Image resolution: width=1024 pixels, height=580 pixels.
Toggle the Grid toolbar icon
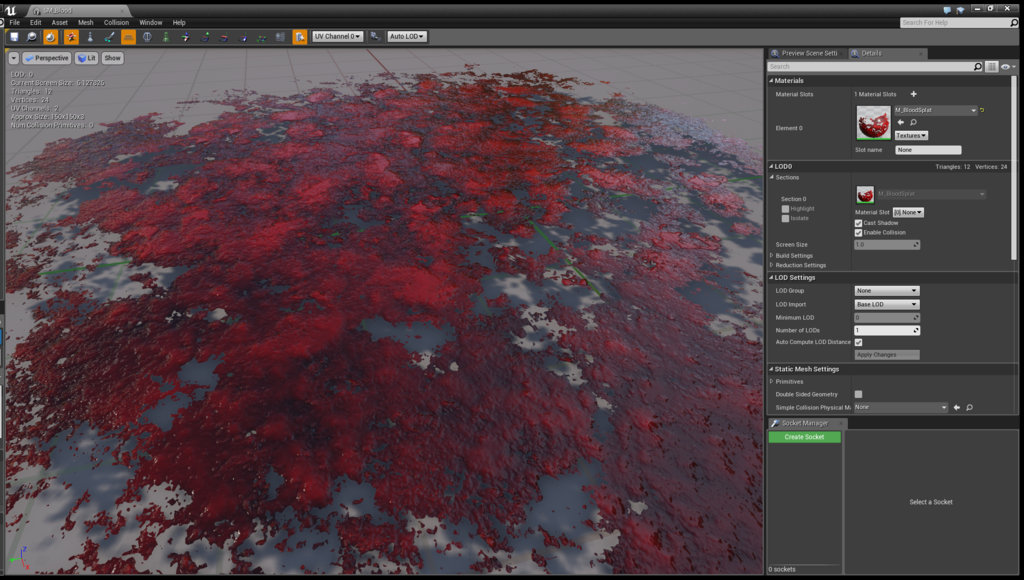129,37
